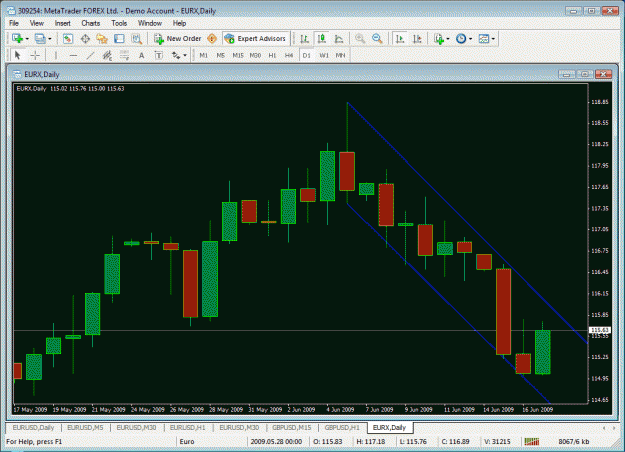Switch timeframe to H4
Image resolution: width=625 pixels, height=452 pixels.
point(289,55)
